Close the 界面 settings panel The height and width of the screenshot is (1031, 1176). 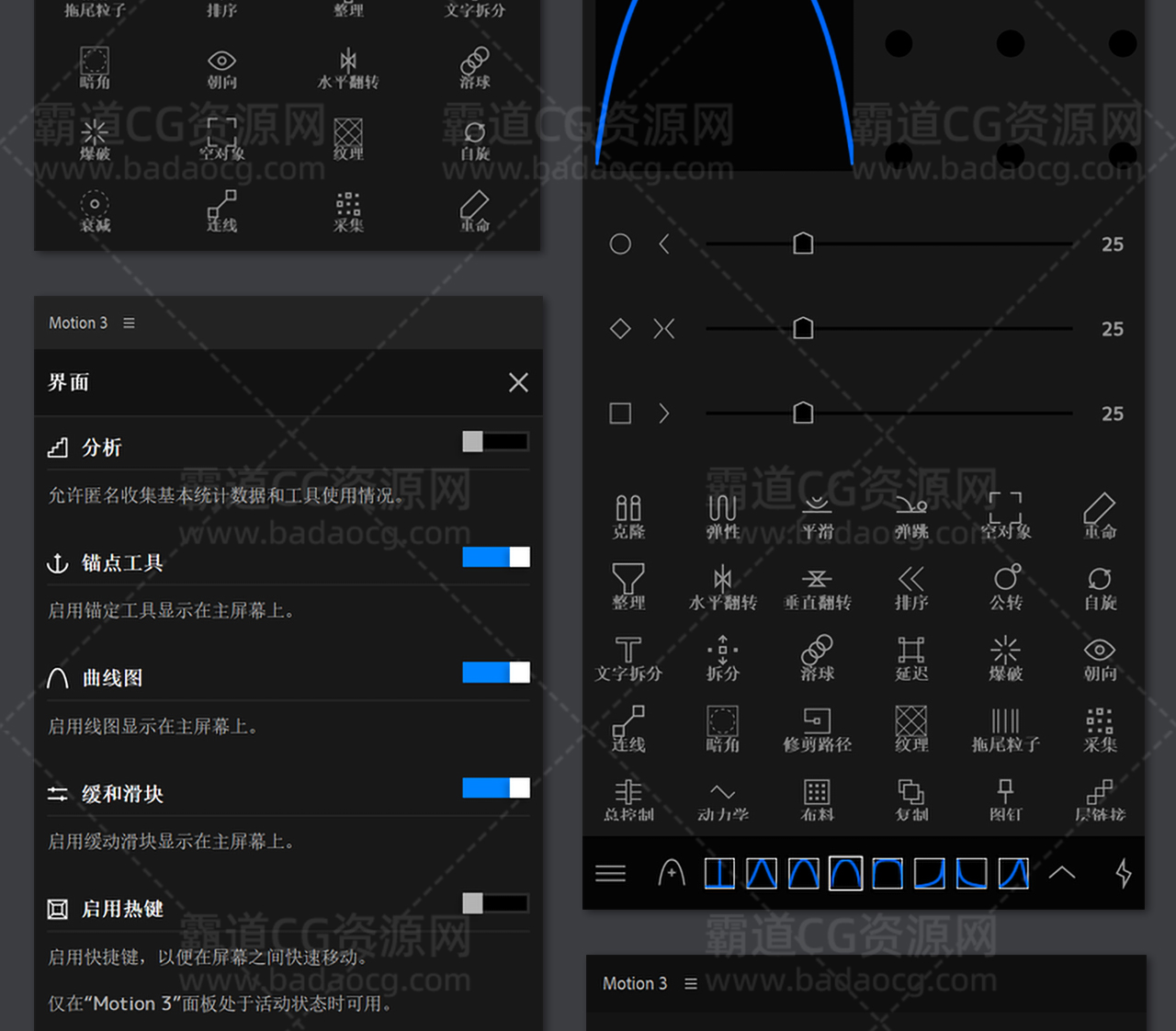[x=518, y=382]
